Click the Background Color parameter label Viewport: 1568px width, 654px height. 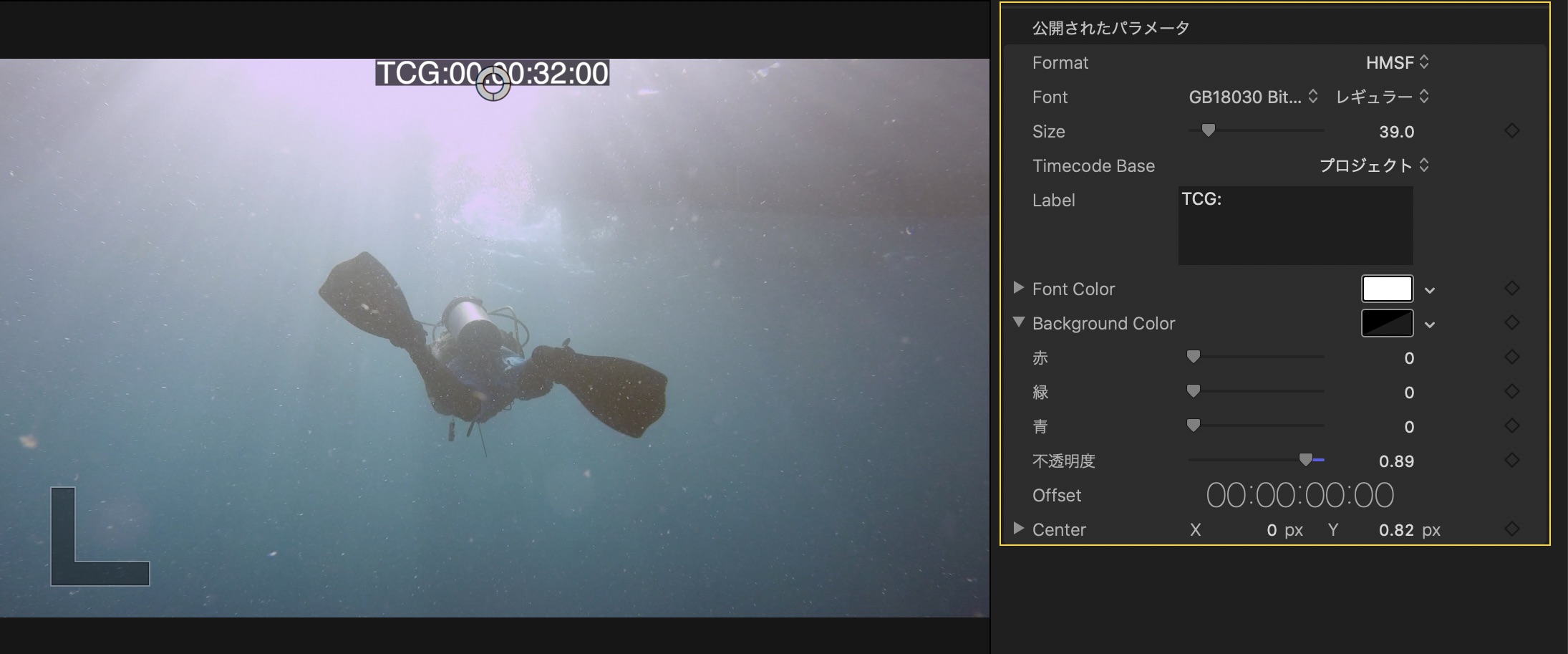click(1103, 324)
